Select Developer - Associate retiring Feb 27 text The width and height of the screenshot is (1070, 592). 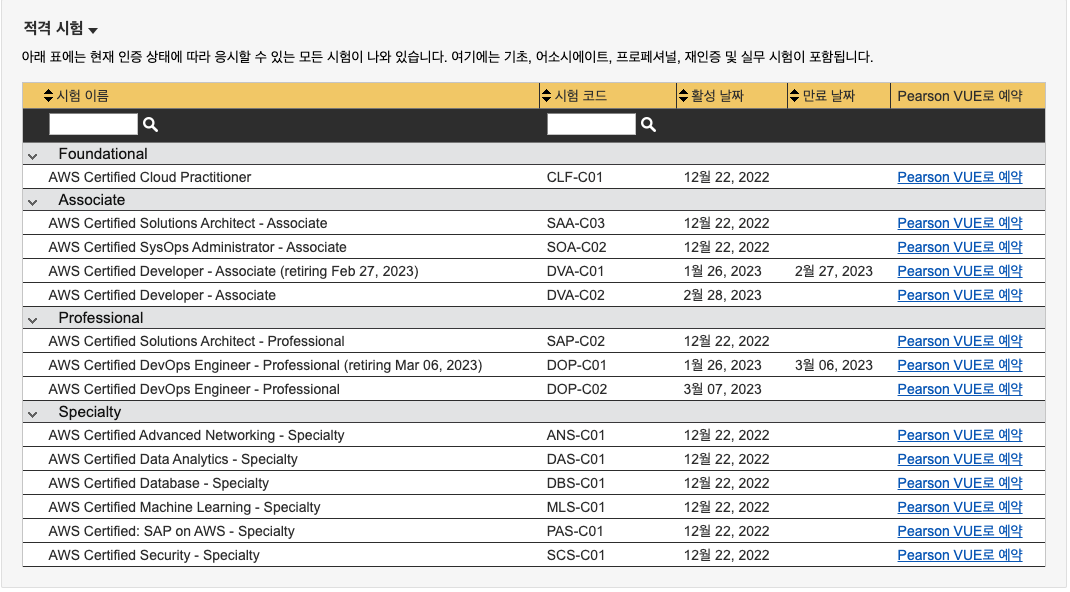(x=233, y=271)
